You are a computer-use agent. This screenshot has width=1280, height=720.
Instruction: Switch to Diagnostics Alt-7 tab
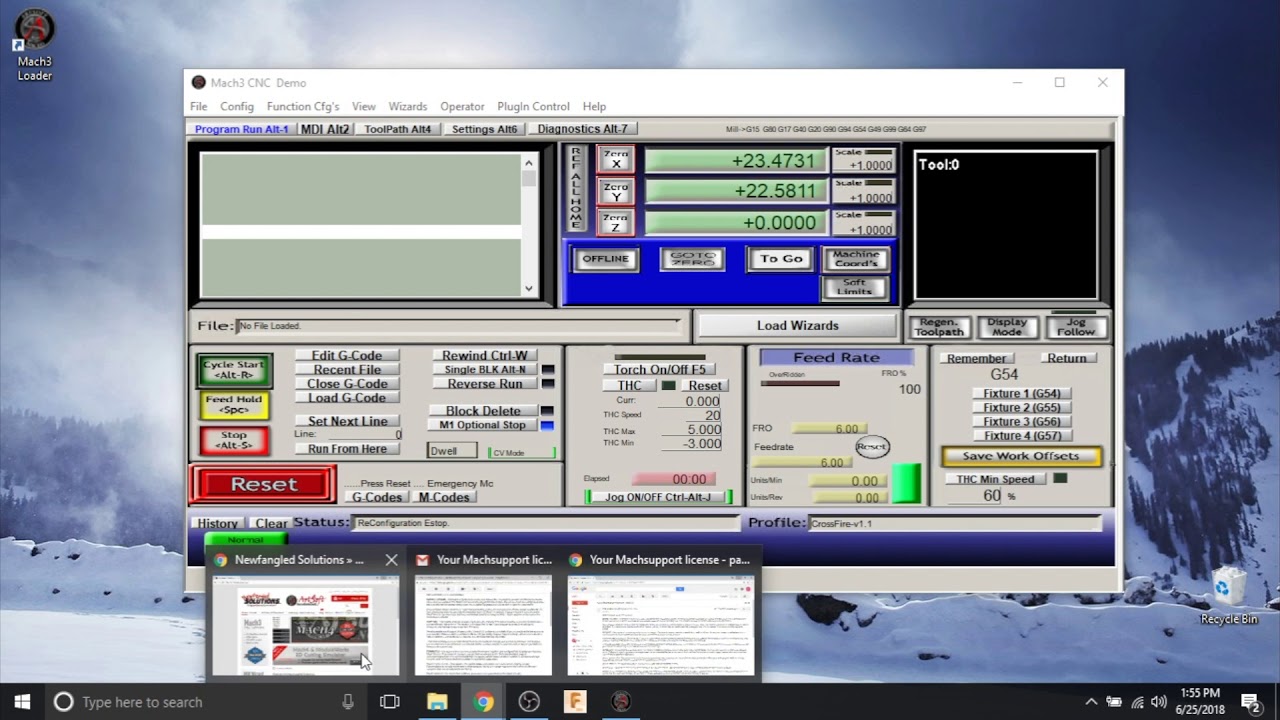(582, 129)
